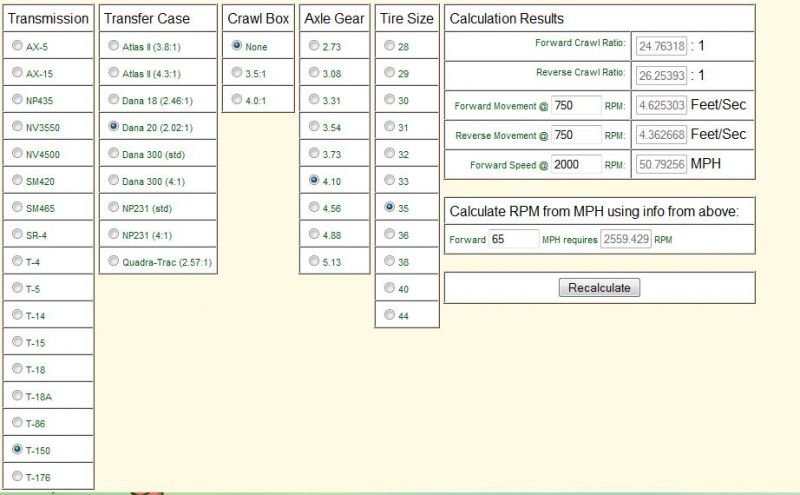Screen dimensions: 800x495
Task: Select 3.73 axle gear ratio
Action: click(x=315, y=153)
